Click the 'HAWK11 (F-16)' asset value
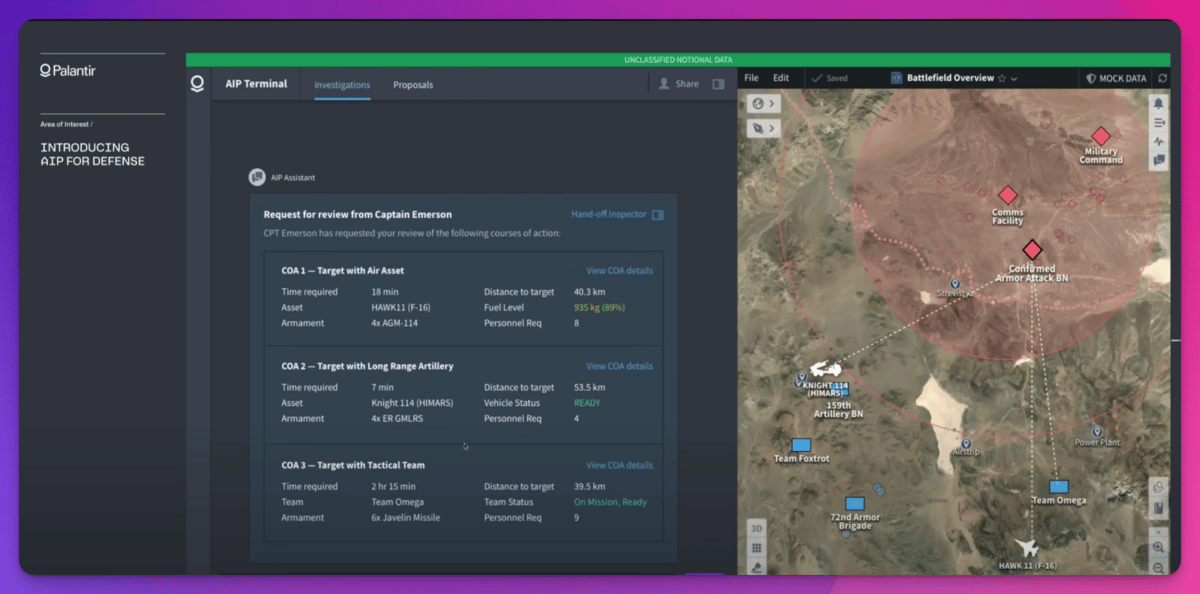 pos(400,308)
